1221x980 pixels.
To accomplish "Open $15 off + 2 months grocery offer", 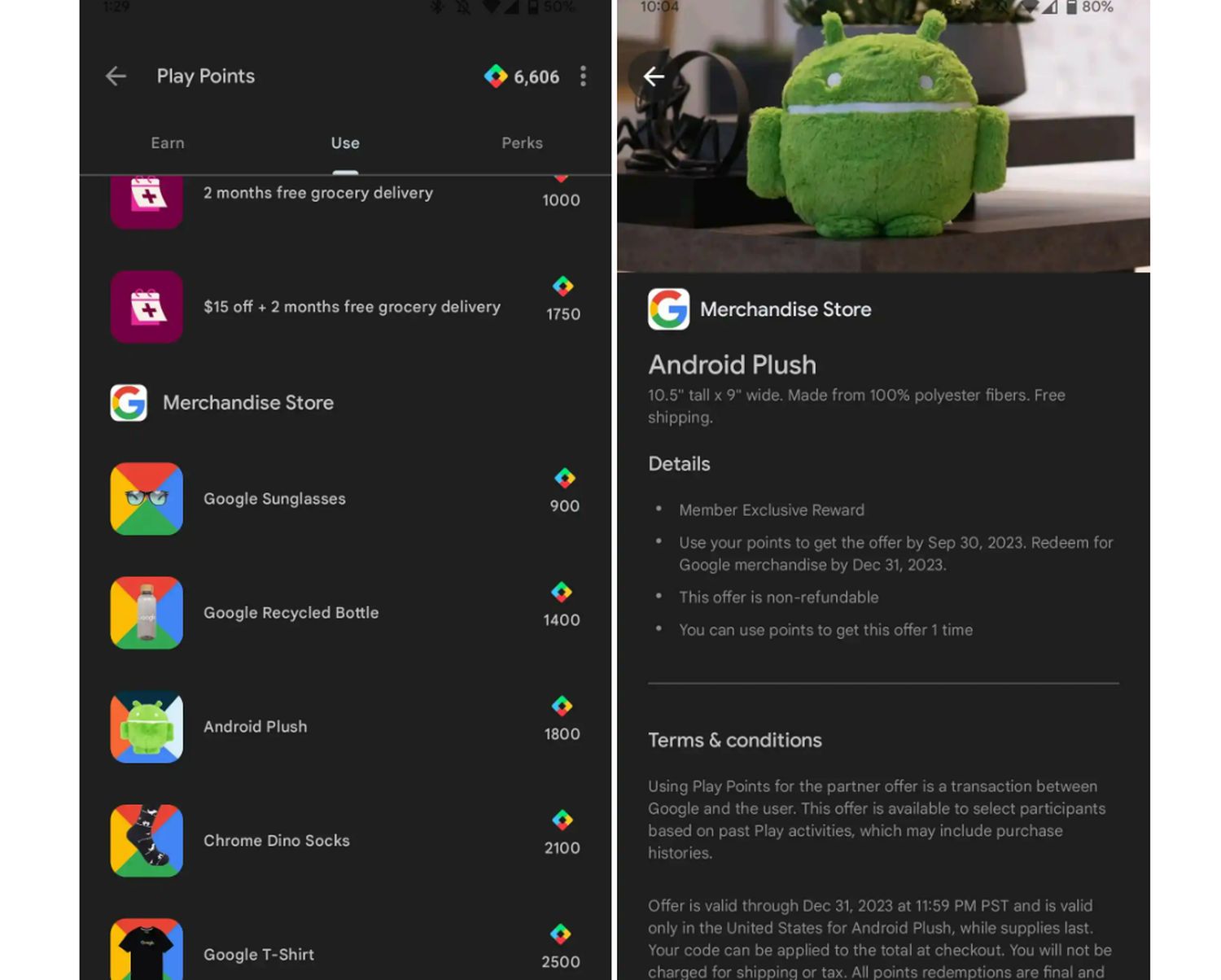I will 352,307.
